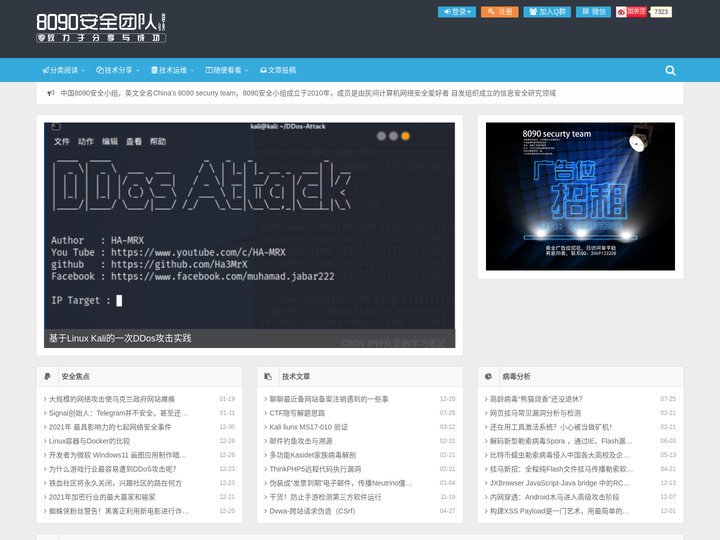Screen dimensions: 720x540
Task: Open the 文章投稿 nav item
Action: (278, 70)
